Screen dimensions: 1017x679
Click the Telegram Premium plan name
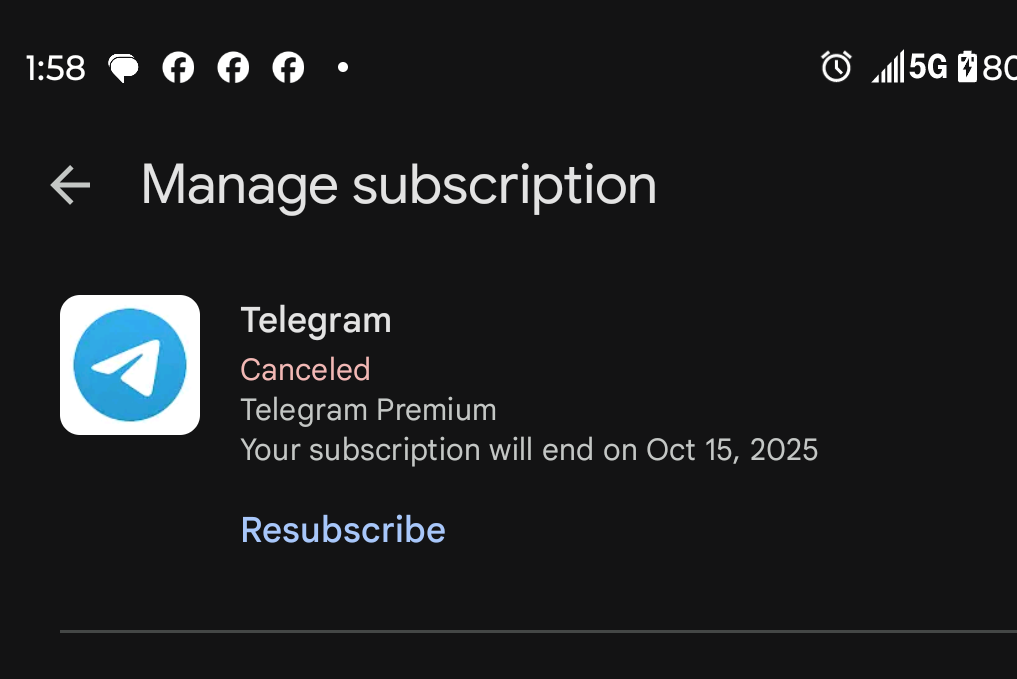click(368, 410)
